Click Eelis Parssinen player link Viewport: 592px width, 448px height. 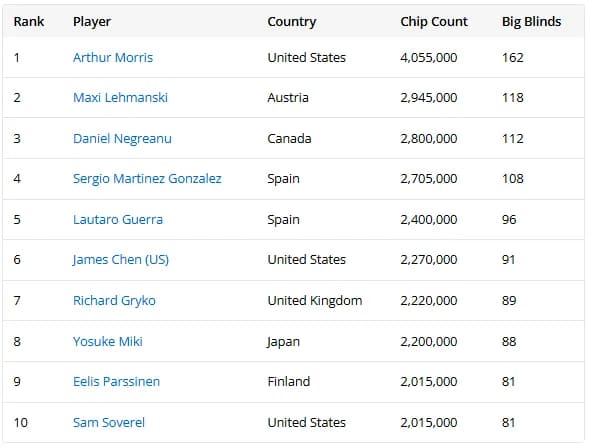(x=116, y=382)
